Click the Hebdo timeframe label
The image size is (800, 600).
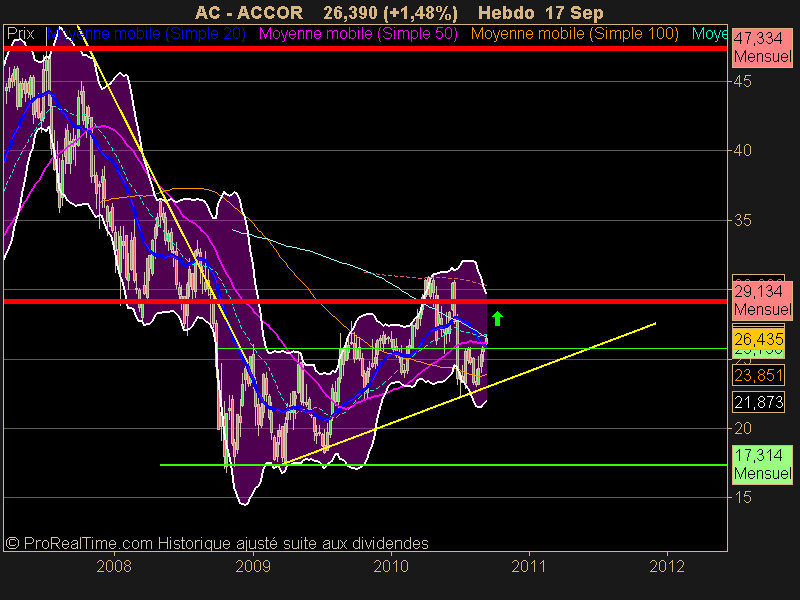coord(506,12)
